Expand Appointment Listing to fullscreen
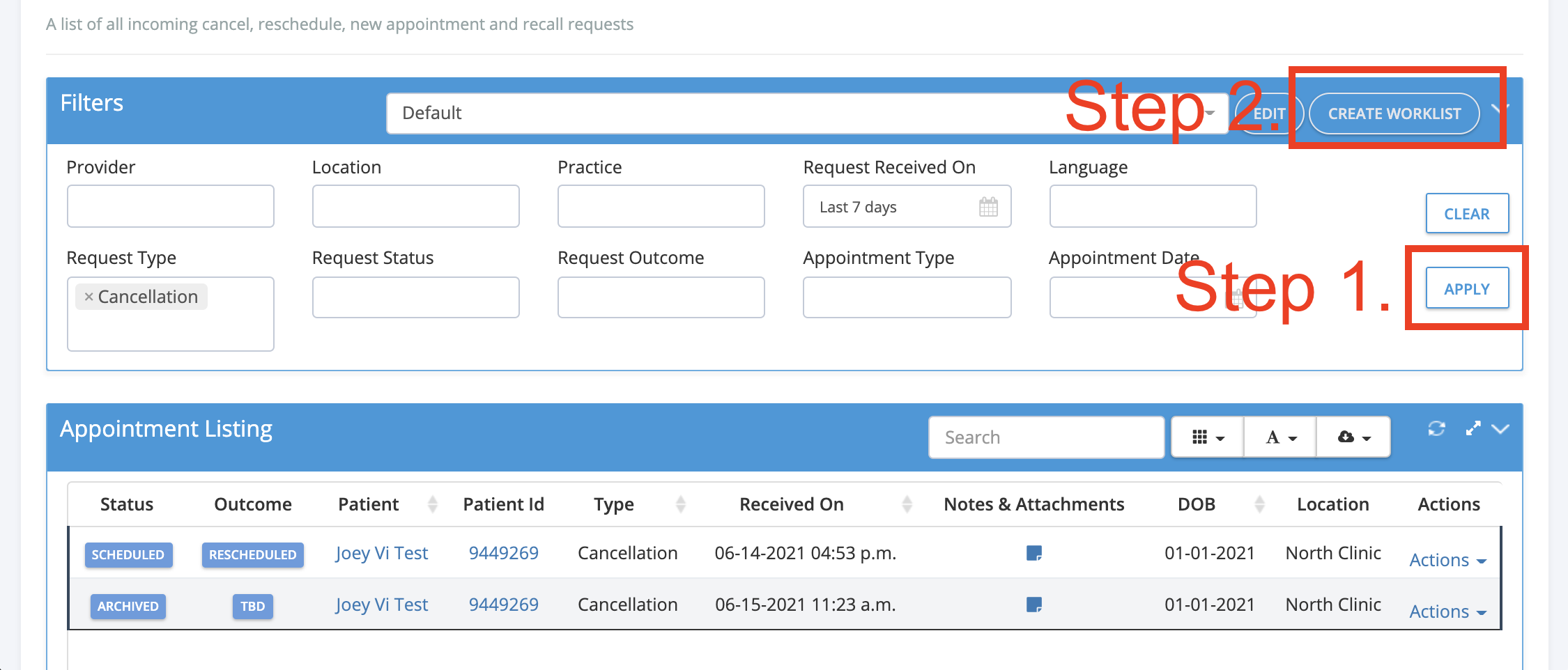 coord(1473,428)
